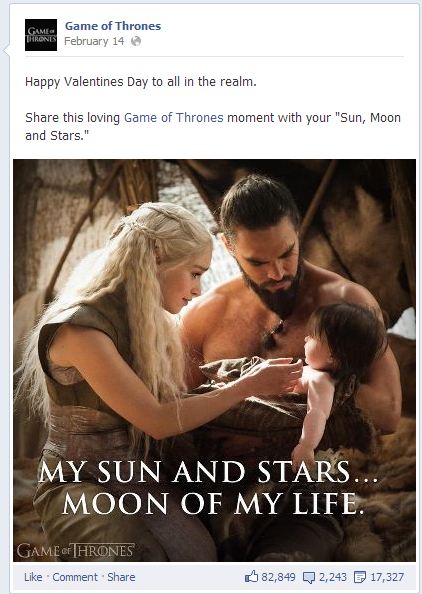Click the speech bubble comments icon

point(309,577)
